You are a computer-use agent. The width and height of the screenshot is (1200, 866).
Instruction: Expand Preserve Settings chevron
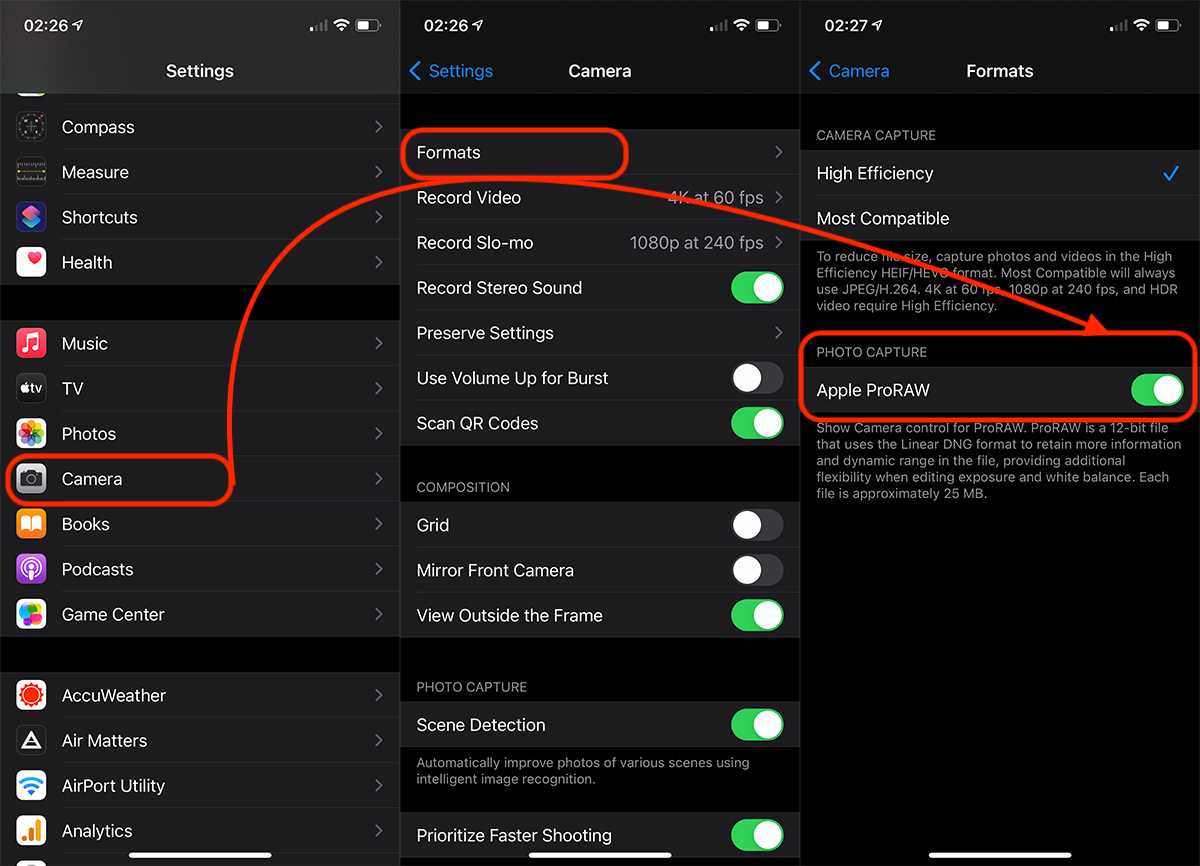[778, 333]
